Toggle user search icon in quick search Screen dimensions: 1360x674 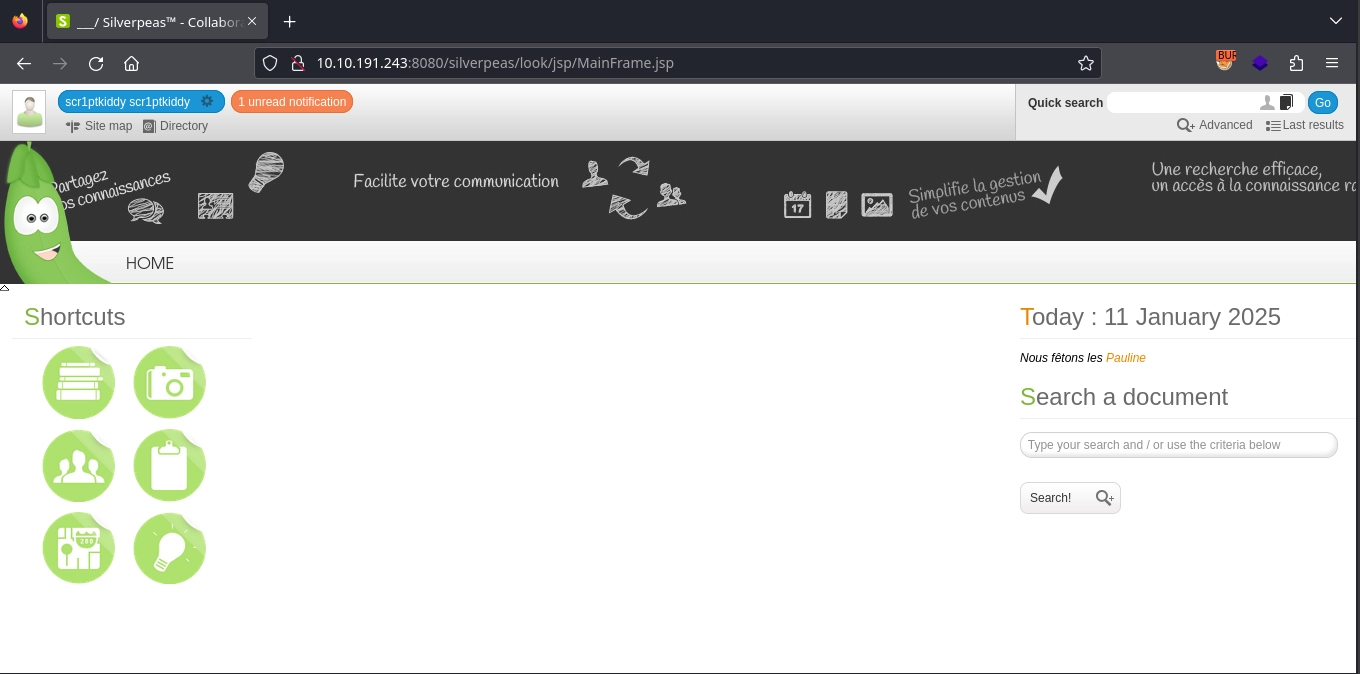click(x=1267, y=102)
